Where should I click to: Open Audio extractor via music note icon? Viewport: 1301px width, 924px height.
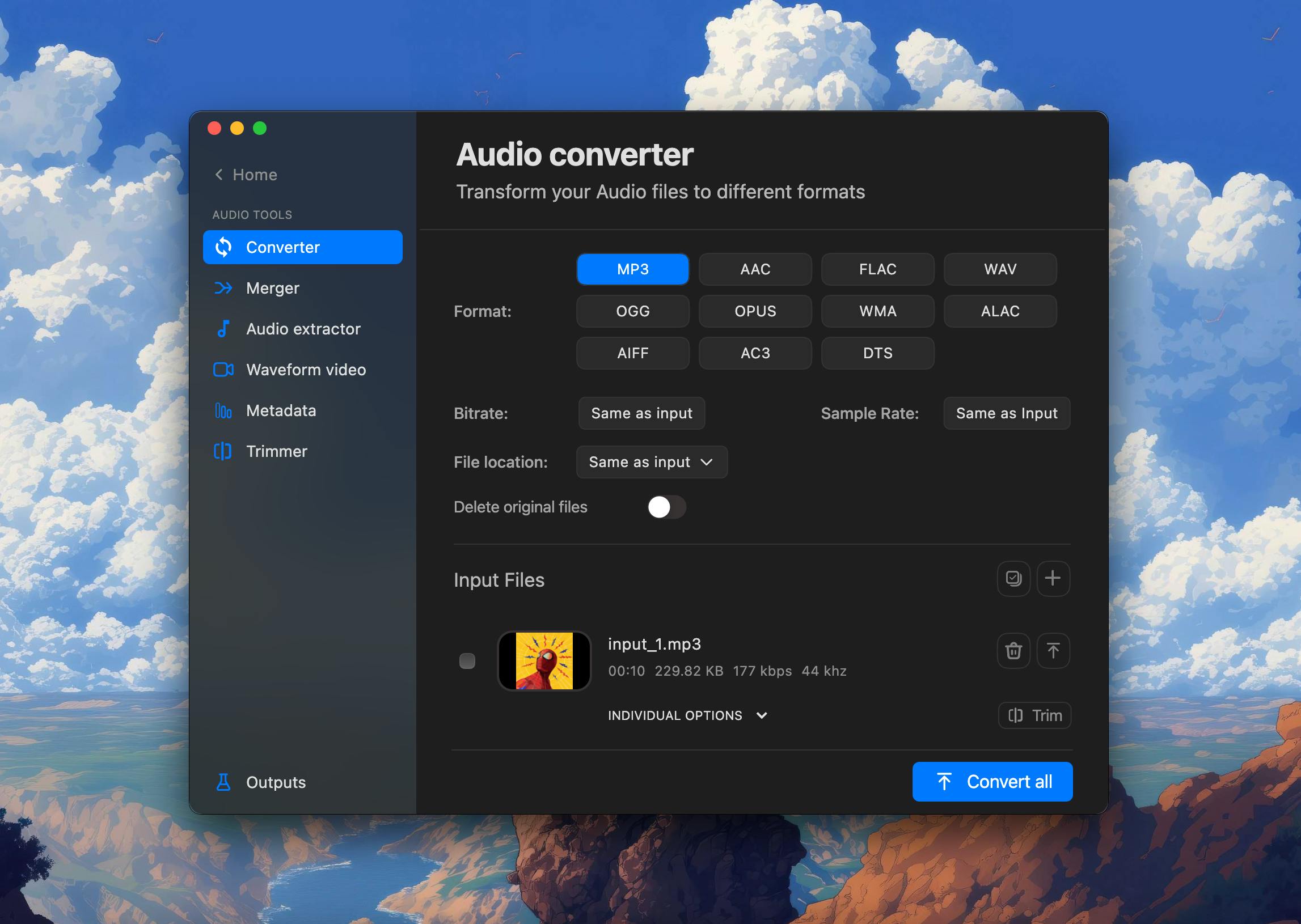tap(223, 329)
